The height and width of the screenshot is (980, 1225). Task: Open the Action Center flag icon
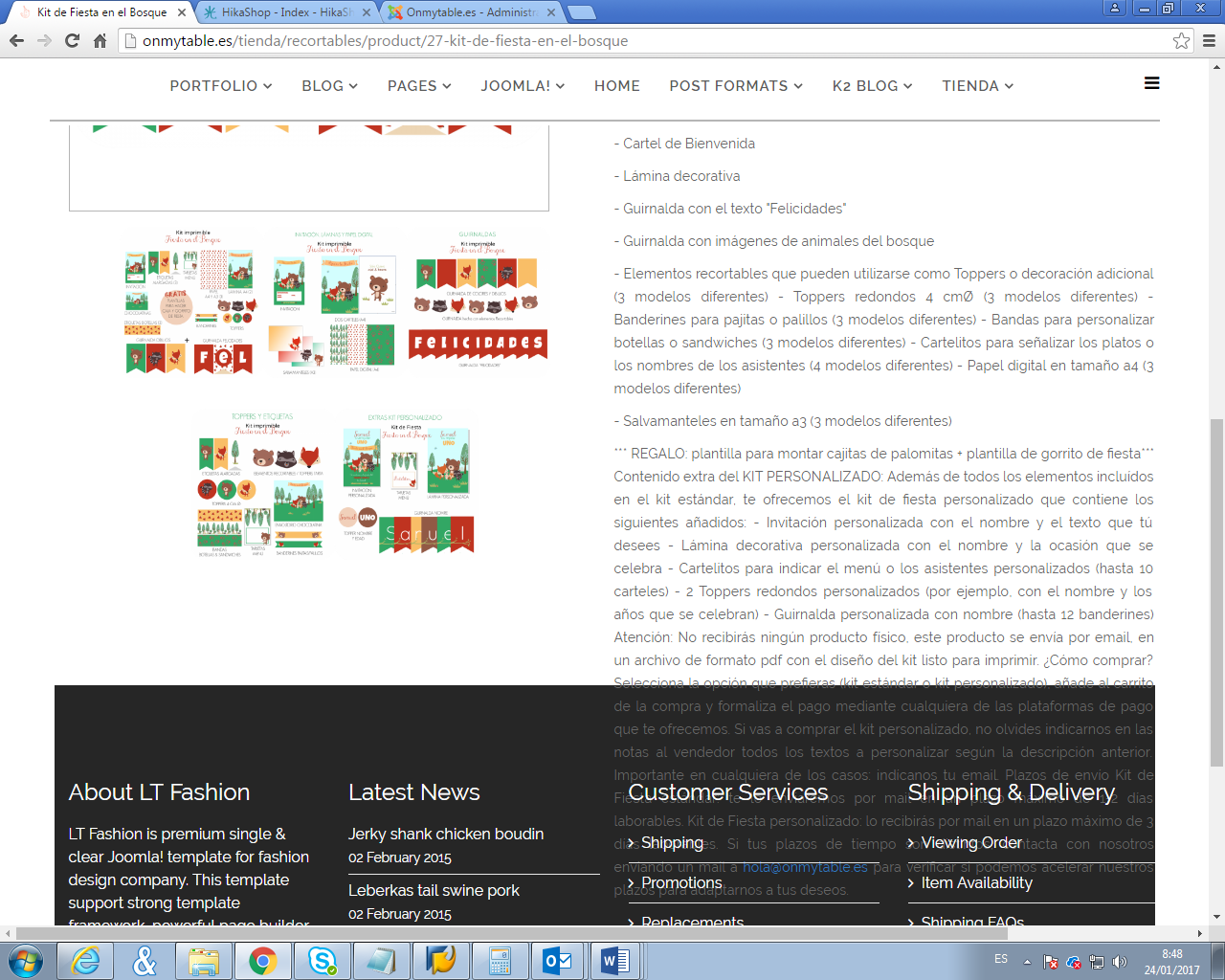point(1050,962)
